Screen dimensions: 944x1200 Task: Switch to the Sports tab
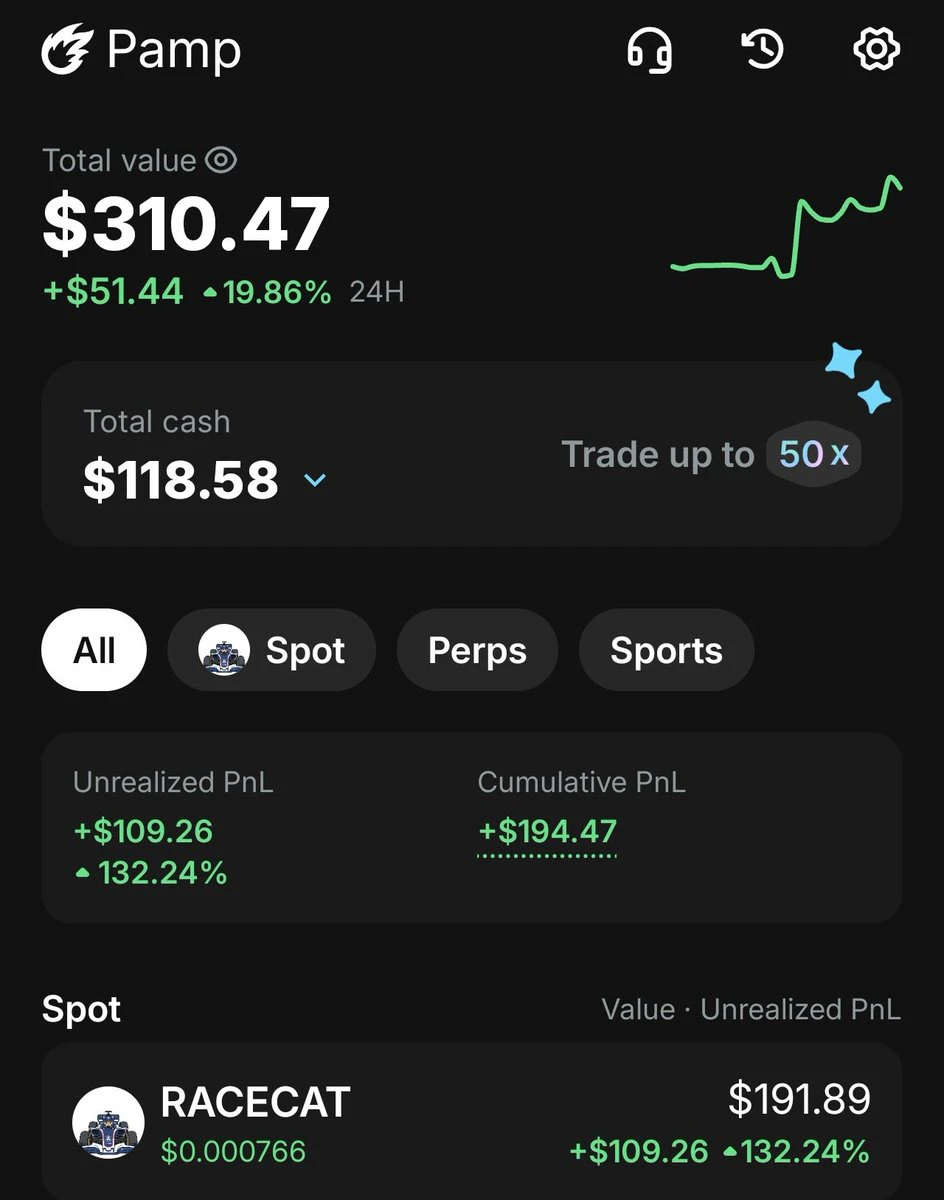click(666, 650)
